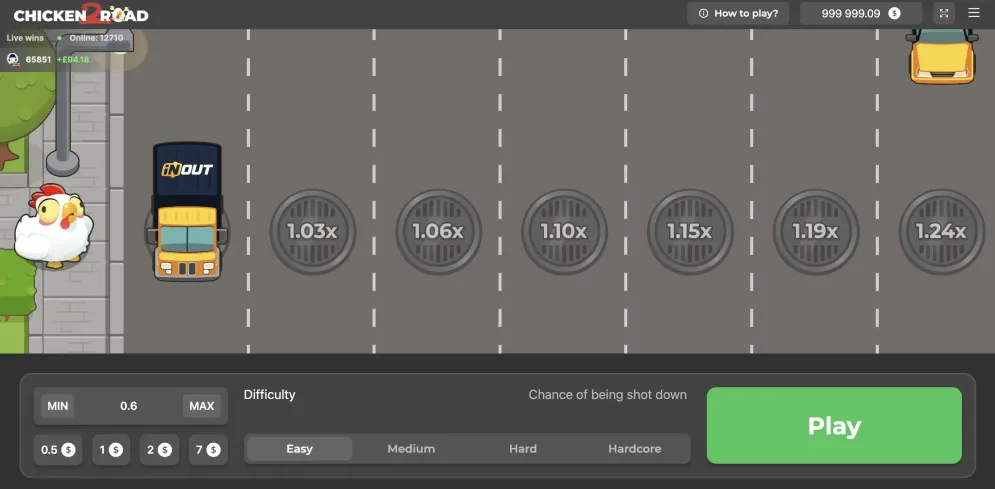Image resolution: width=995 pixels, height=489 pixels.
Task: Click the INOUT truck
Action: point(187,211)
